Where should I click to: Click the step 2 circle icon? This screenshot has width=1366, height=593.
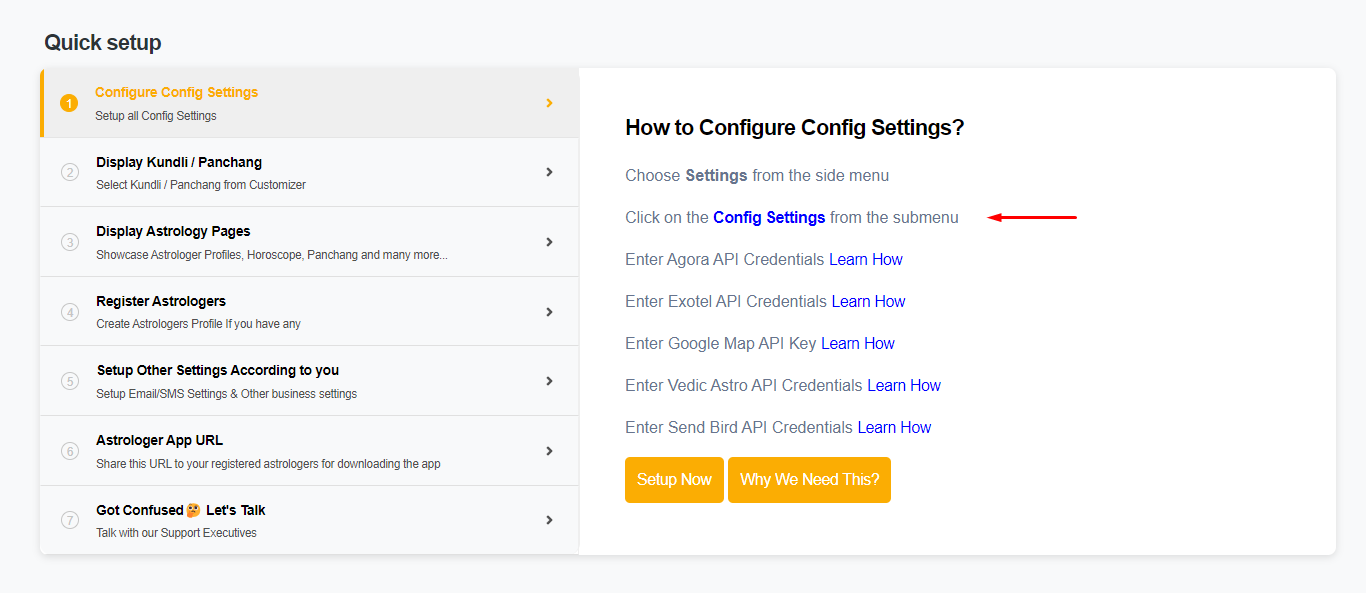coord(70,172)
